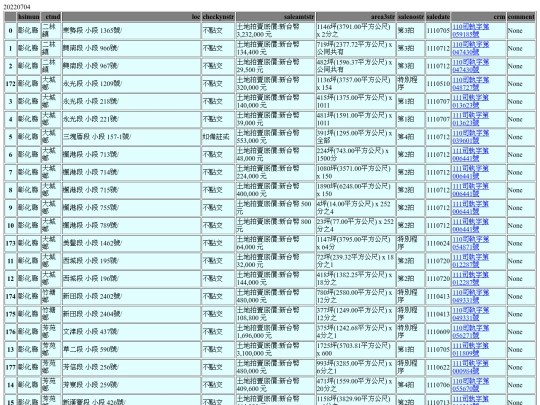Click the ctmd column header
This screenshot has width=540, height=405.
coord(51,17)
